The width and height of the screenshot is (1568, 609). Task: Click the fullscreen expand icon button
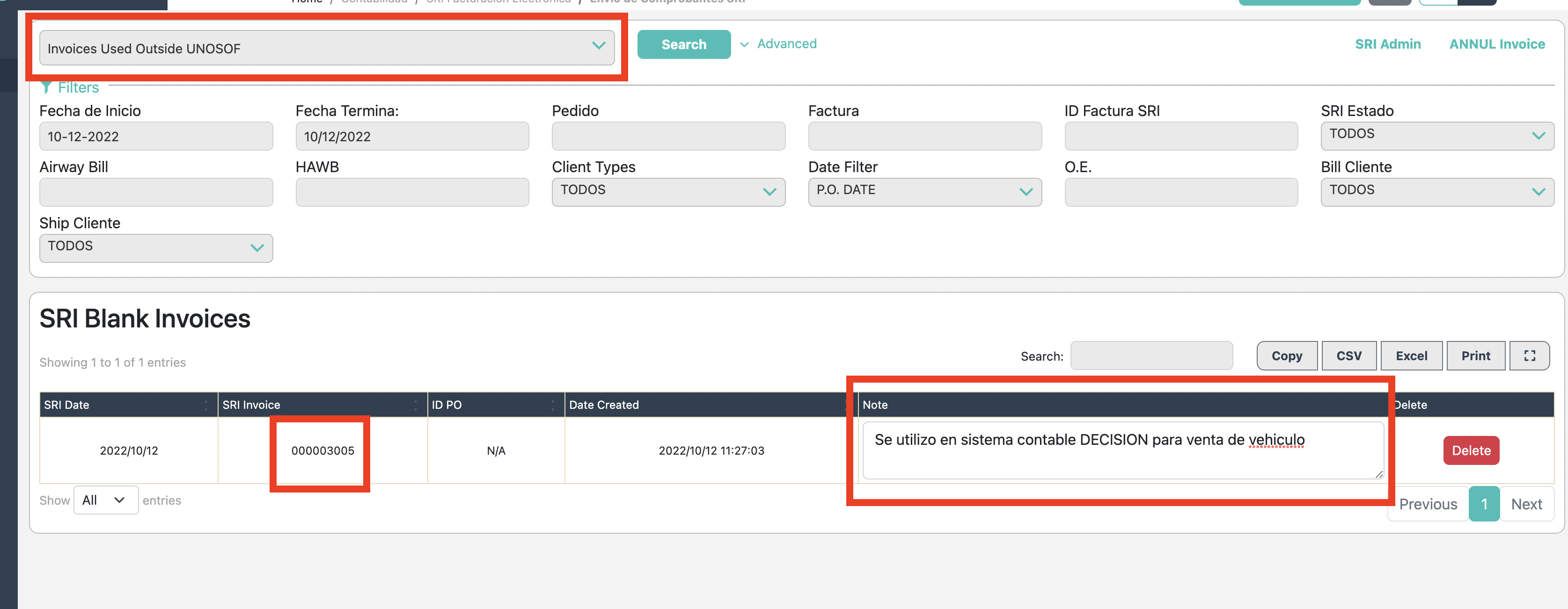point(1529,356)
